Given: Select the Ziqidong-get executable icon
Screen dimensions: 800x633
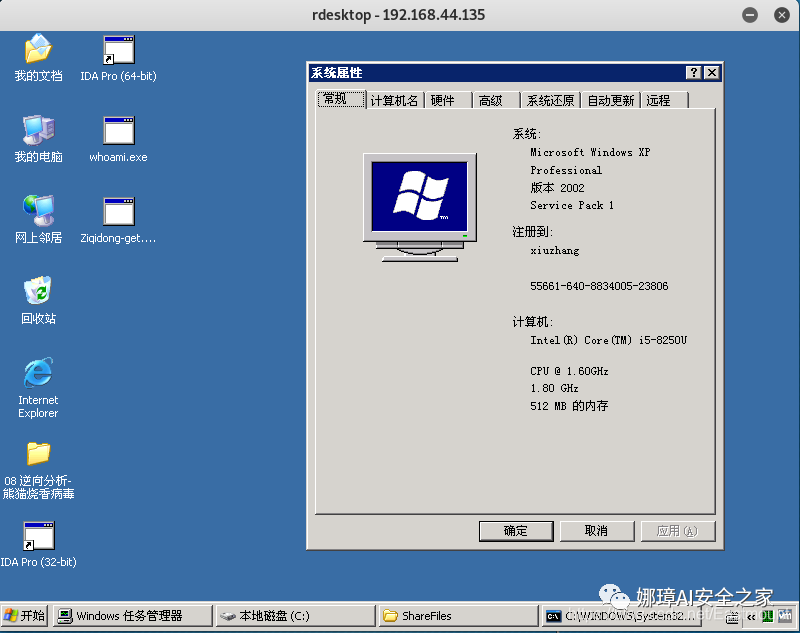Looking at the screenshot, I should pyautogui.click(x=118, y=219).
